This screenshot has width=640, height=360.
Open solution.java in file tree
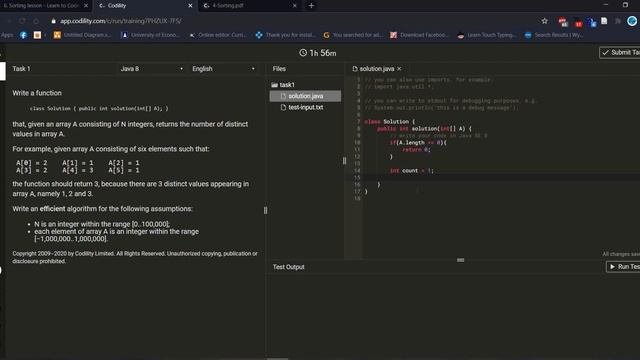click(305, 96)
